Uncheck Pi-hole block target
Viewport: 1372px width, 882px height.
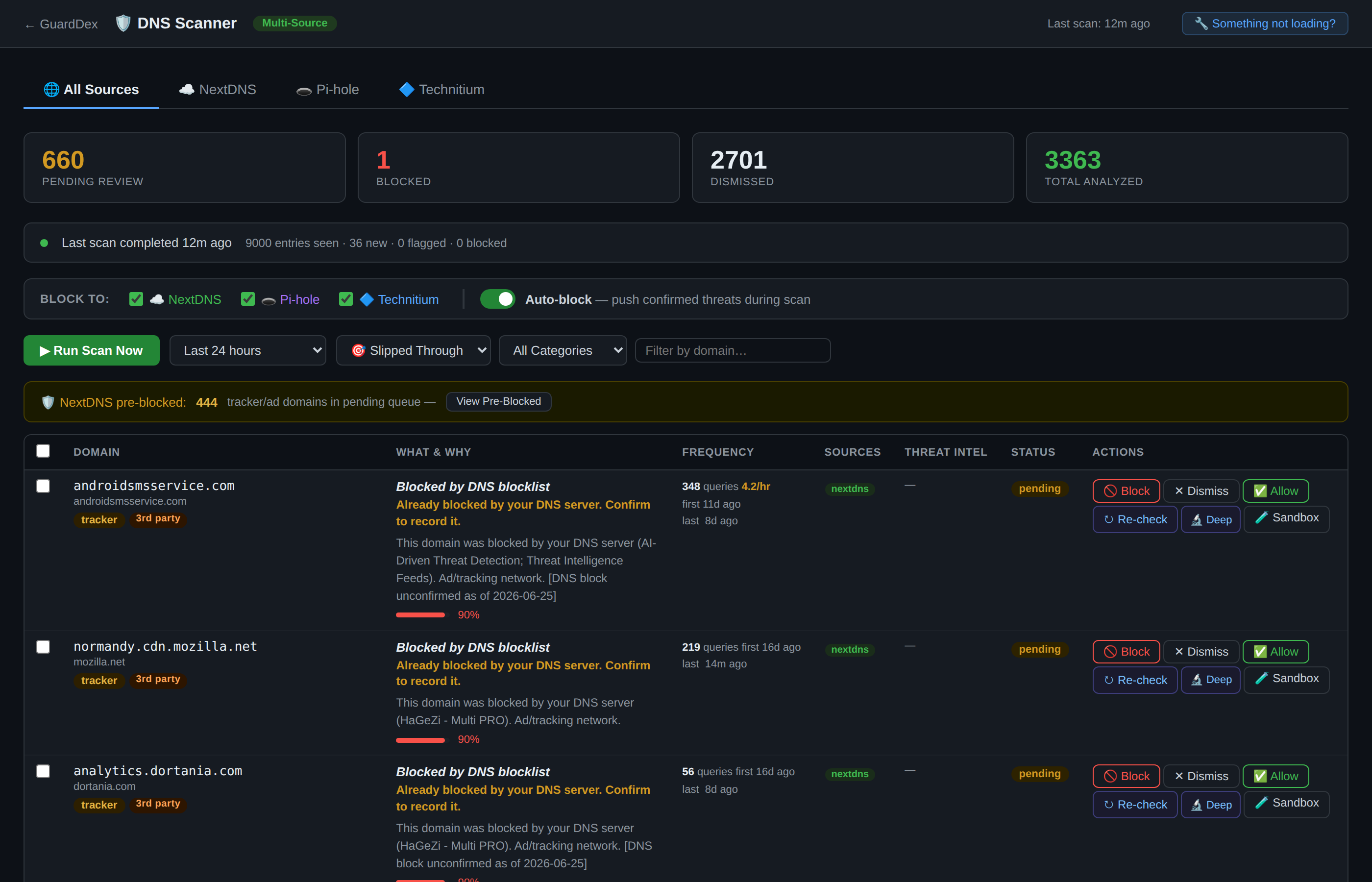(x=247, y=299)
